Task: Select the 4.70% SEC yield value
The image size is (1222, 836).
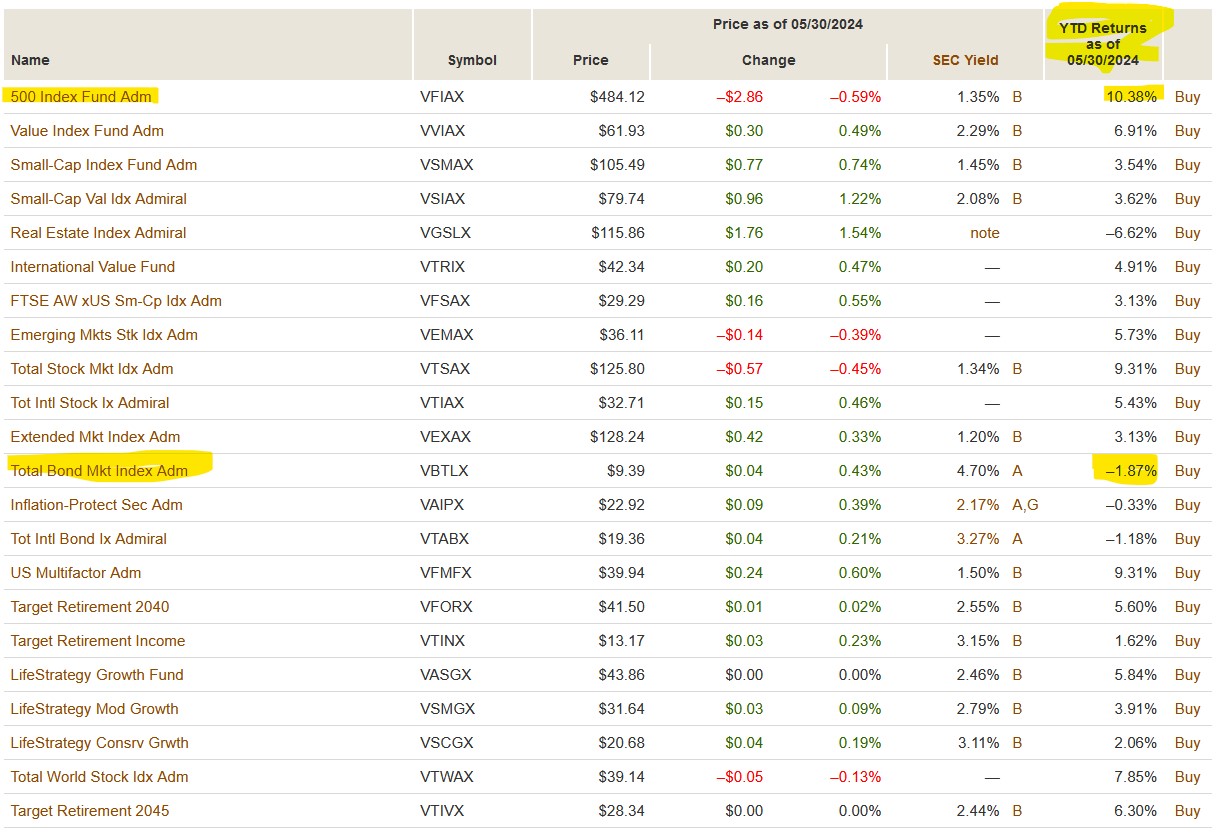Action: click(x=977, y=471)
